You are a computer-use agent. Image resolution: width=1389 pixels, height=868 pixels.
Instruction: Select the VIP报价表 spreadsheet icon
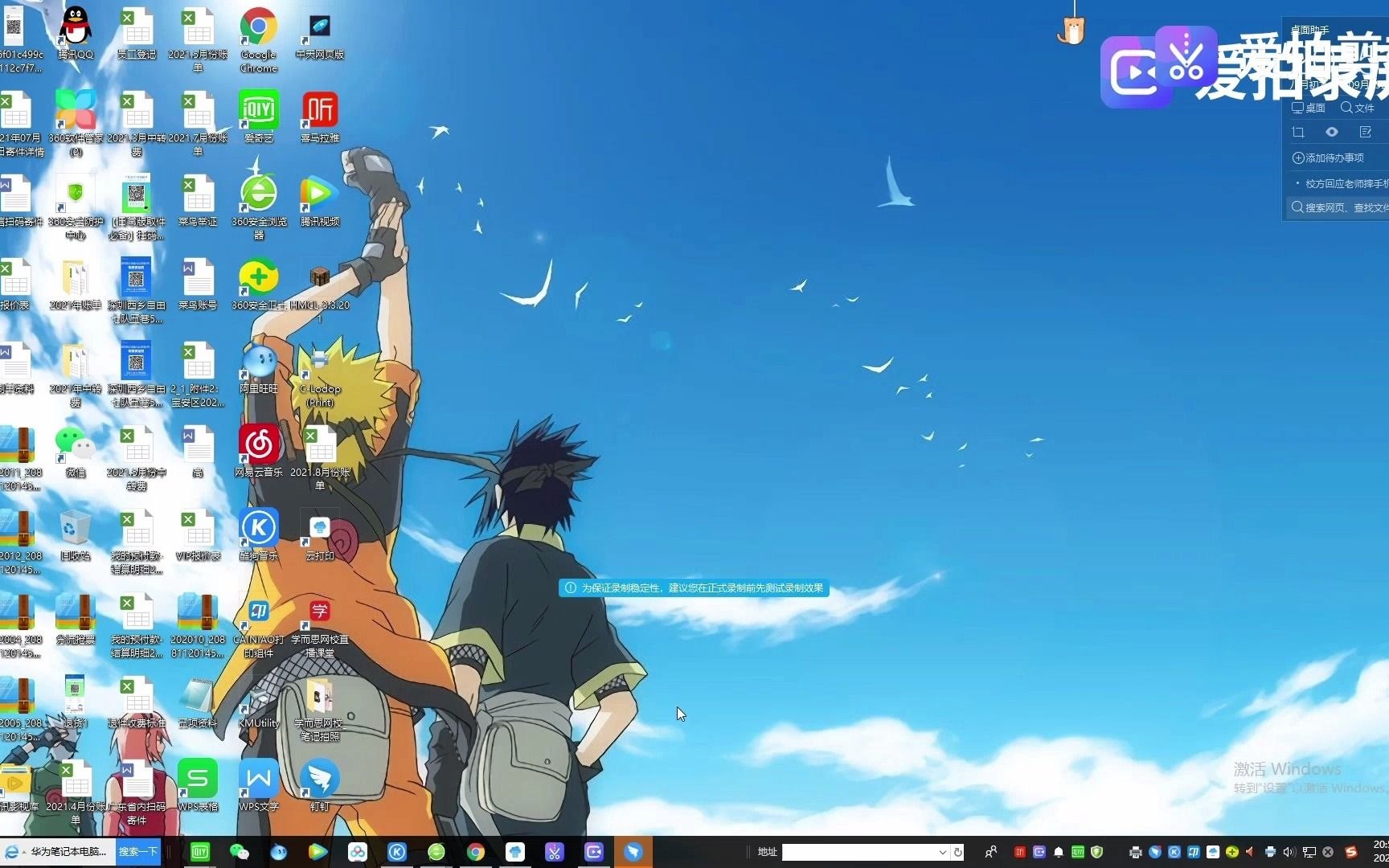pos(198,535)
